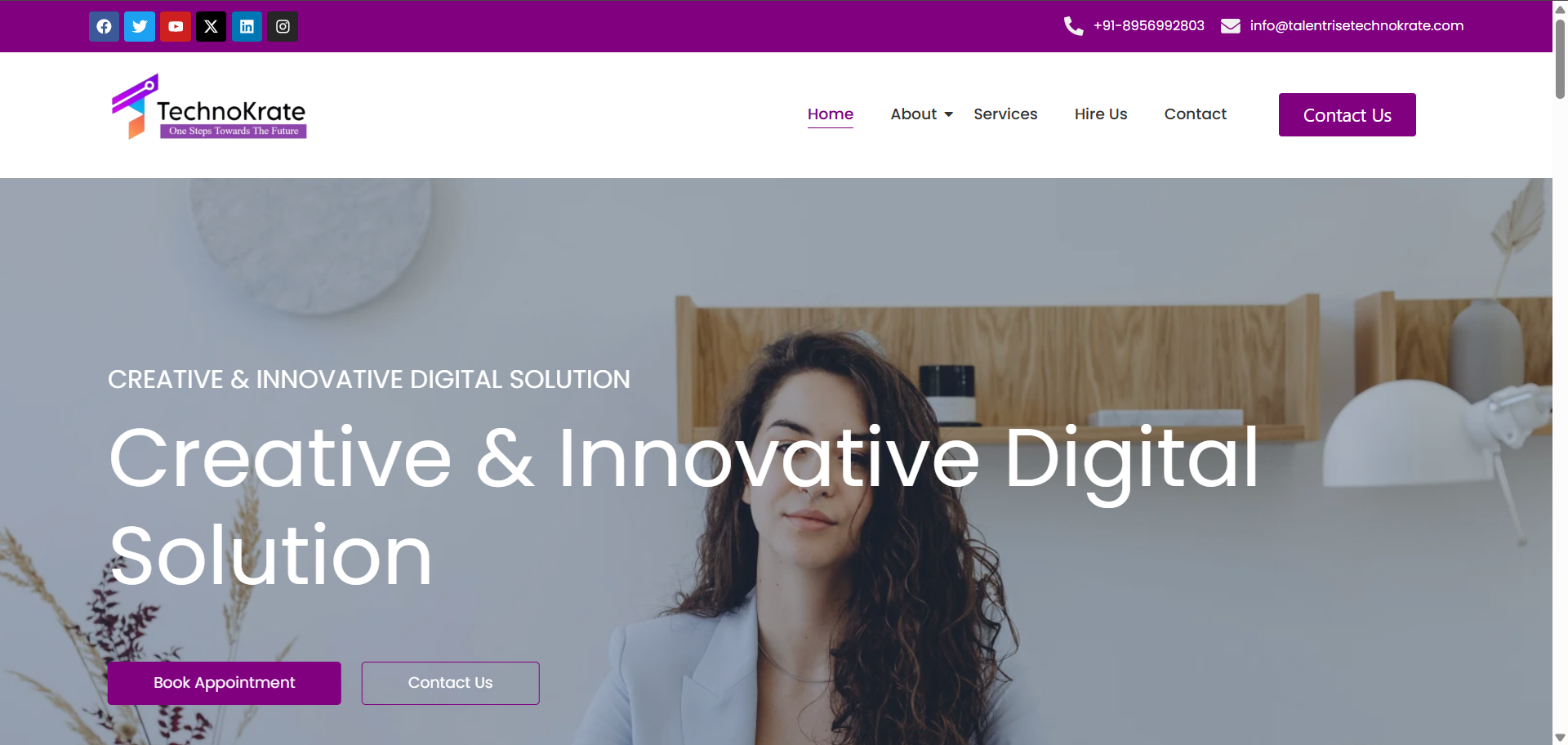Click the Book Appointment button
This screenshot has width=1568, height=745.
point(225,683)
